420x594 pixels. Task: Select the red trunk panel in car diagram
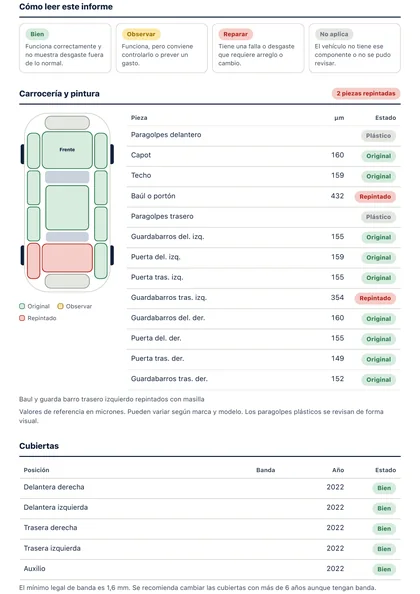pyautogui.click(x=67, y=258)
